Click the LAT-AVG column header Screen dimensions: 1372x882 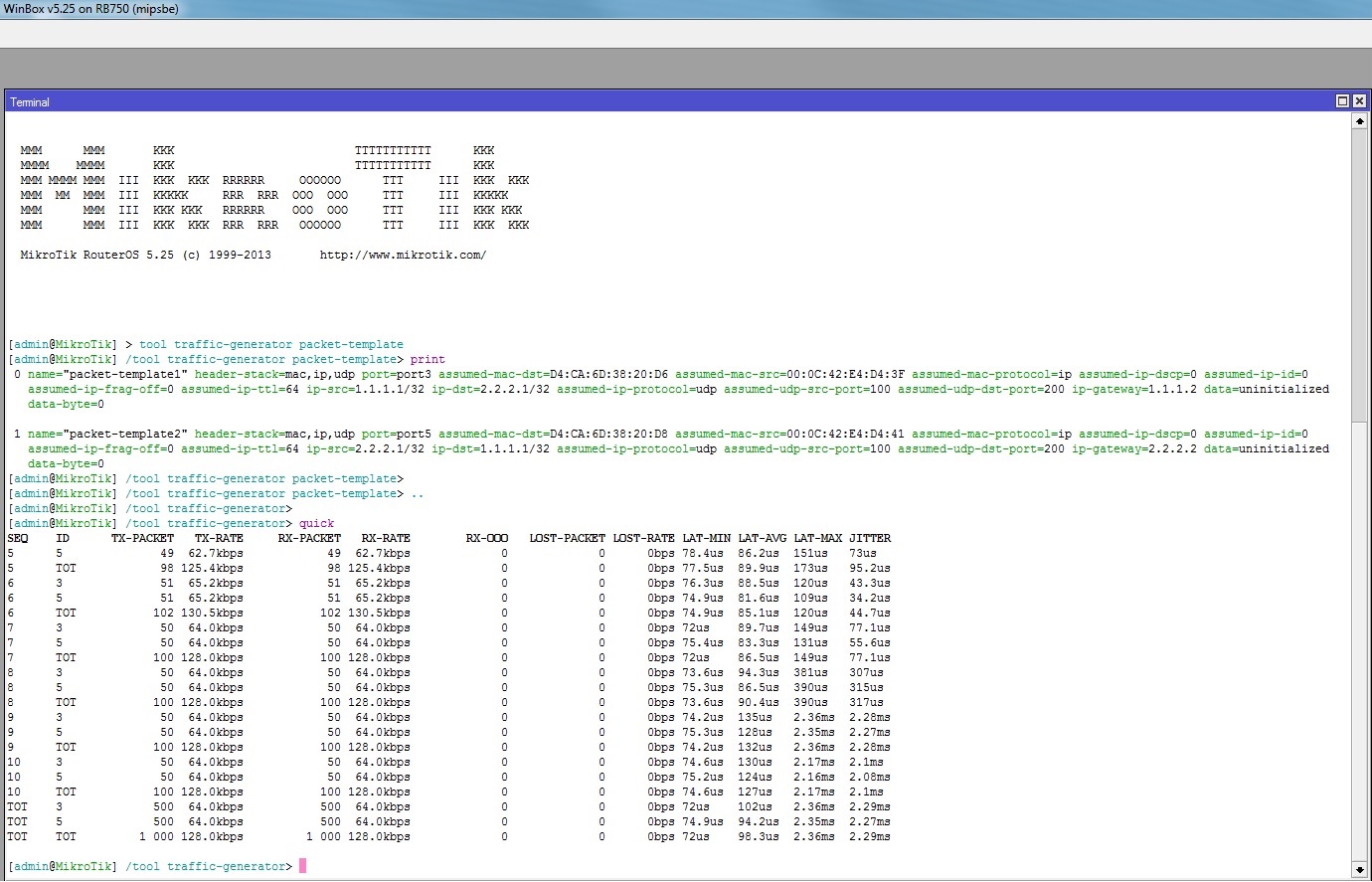coord(762,538)
